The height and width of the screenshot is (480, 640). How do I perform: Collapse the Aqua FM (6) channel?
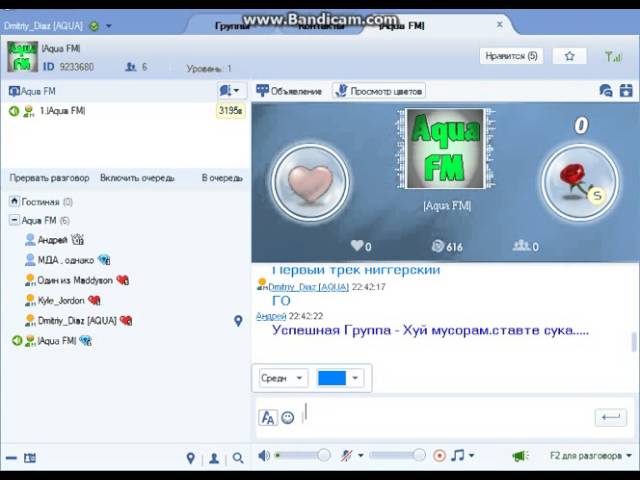pyautogui.click(x=14, y=220)
